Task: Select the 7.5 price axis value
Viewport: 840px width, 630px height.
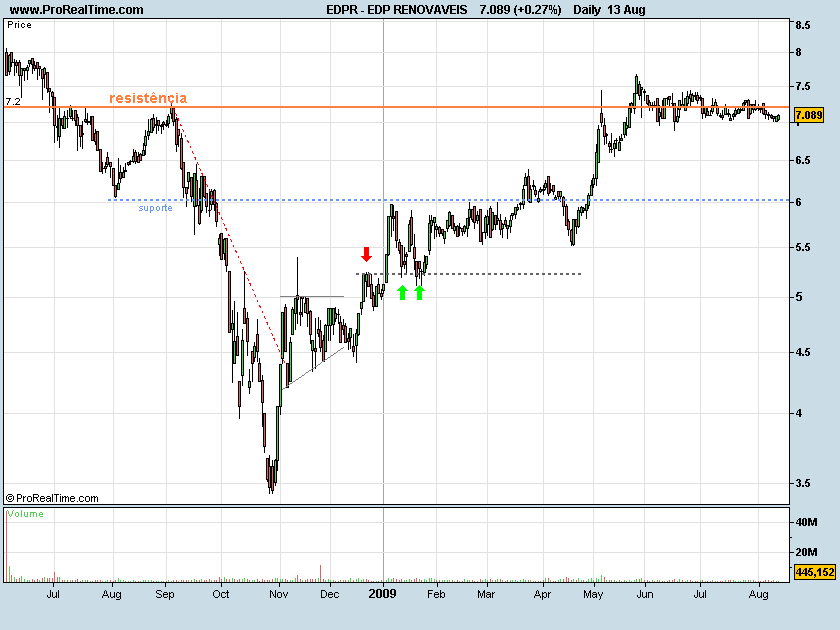Action: (802, 86)
